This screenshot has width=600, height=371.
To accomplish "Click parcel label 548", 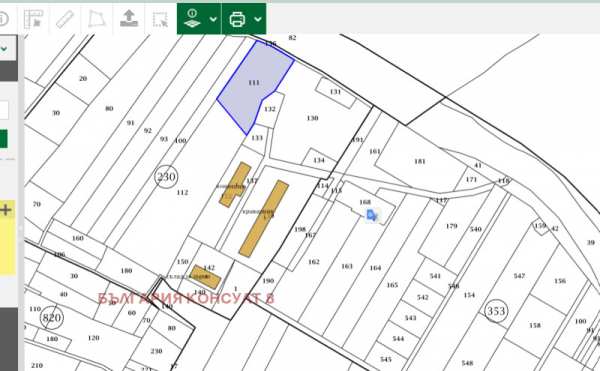I will tap(467, 363).
